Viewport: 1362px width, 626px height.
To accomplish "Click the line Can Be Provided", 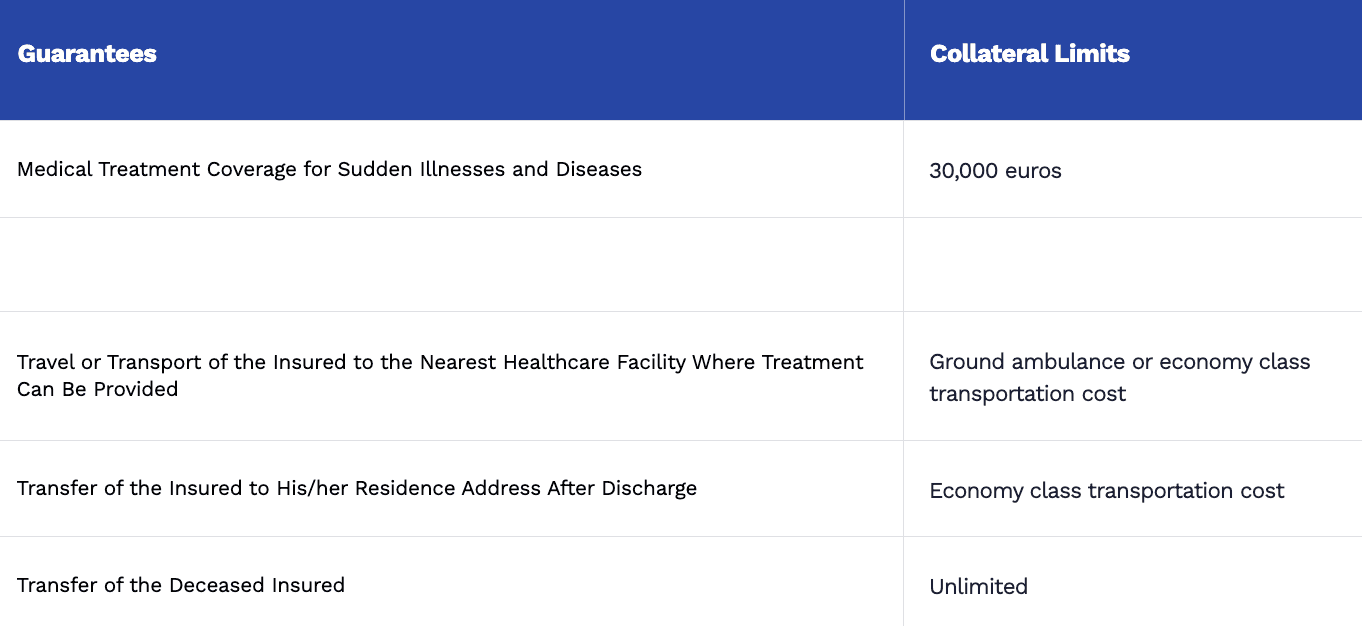I will [97, 389].
